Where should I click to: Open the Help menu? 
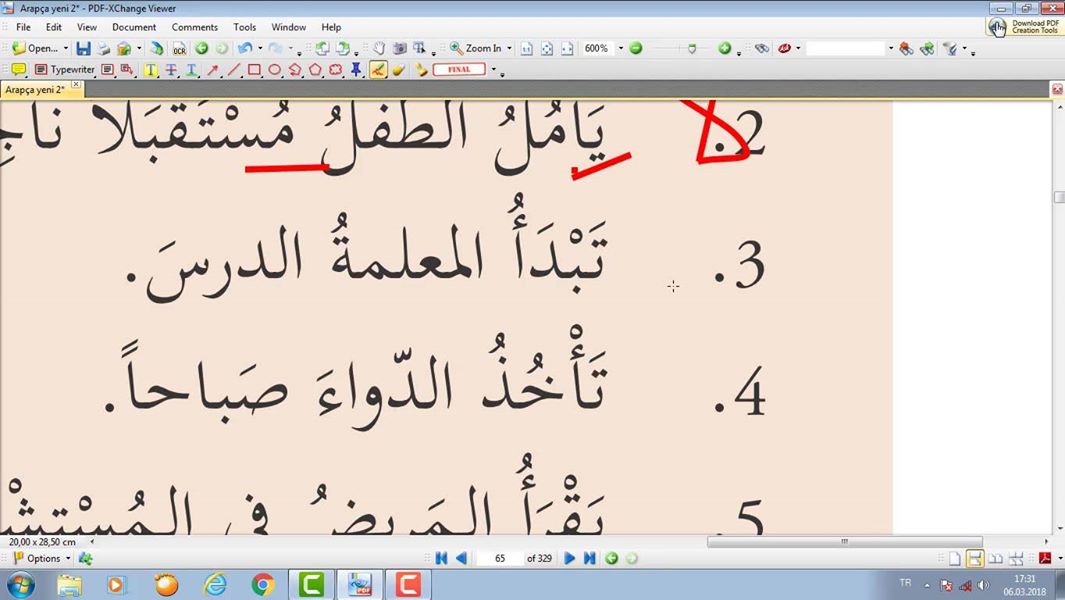[x=331, y=27]
